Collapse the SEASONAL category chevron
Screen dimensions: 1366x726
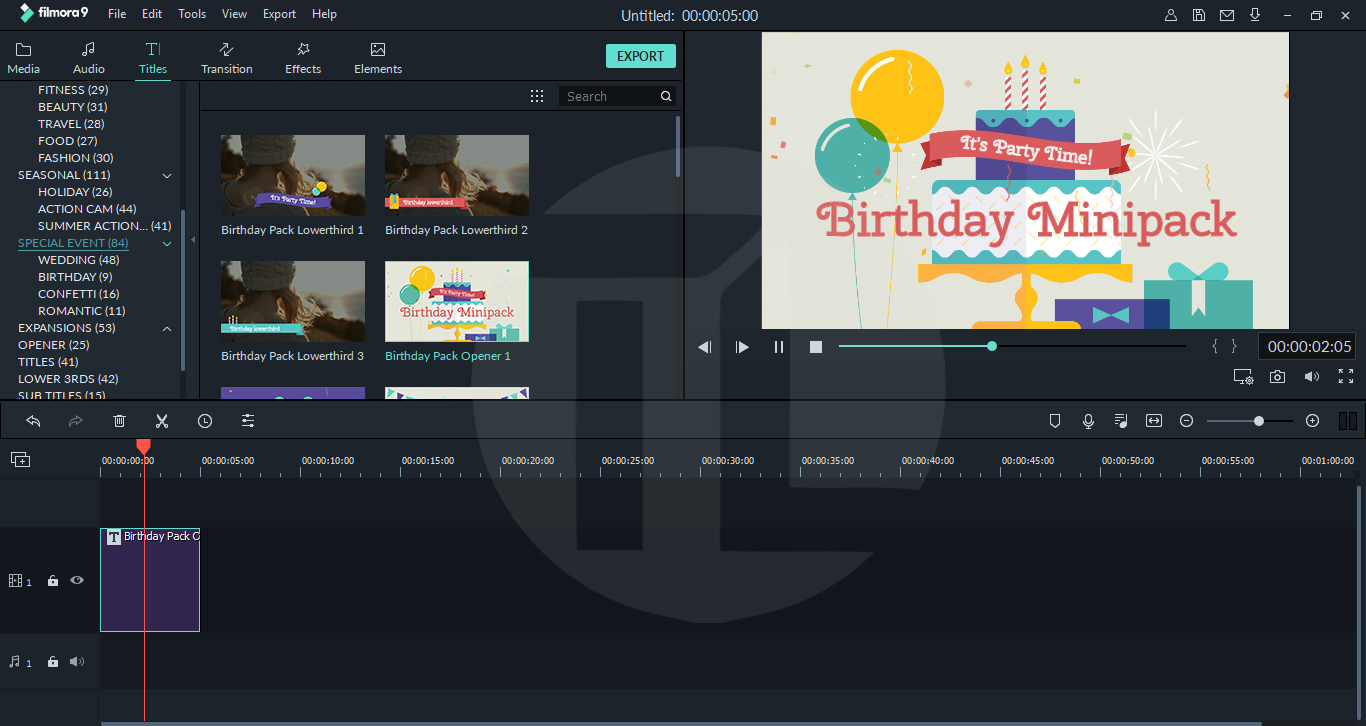[x=167, y=175]
